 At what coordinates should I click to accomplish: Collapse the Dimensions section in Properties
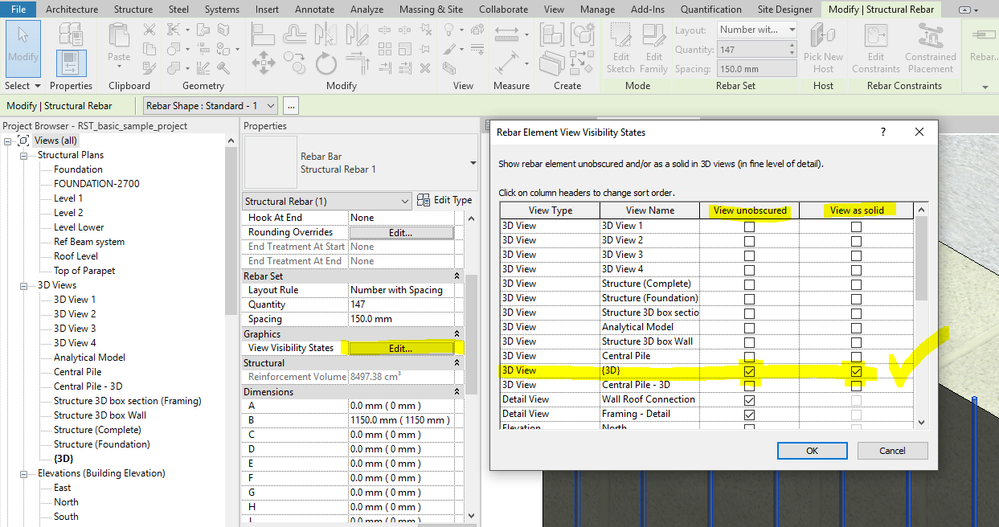[x=456, y=392]
